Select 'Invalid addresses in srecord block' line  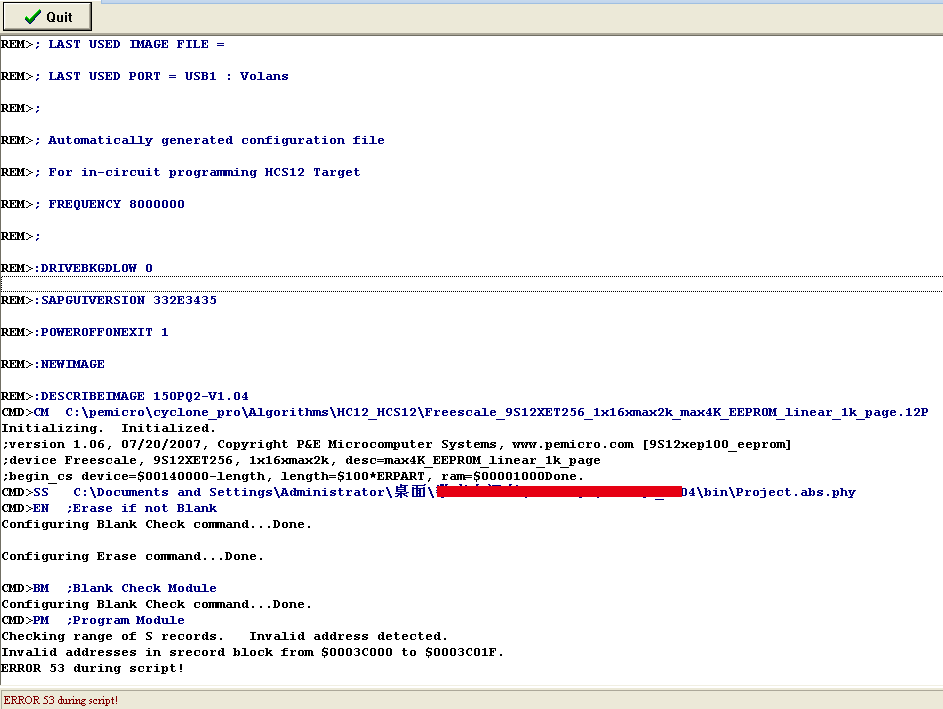pyautogui.click(x=253, y=652)
